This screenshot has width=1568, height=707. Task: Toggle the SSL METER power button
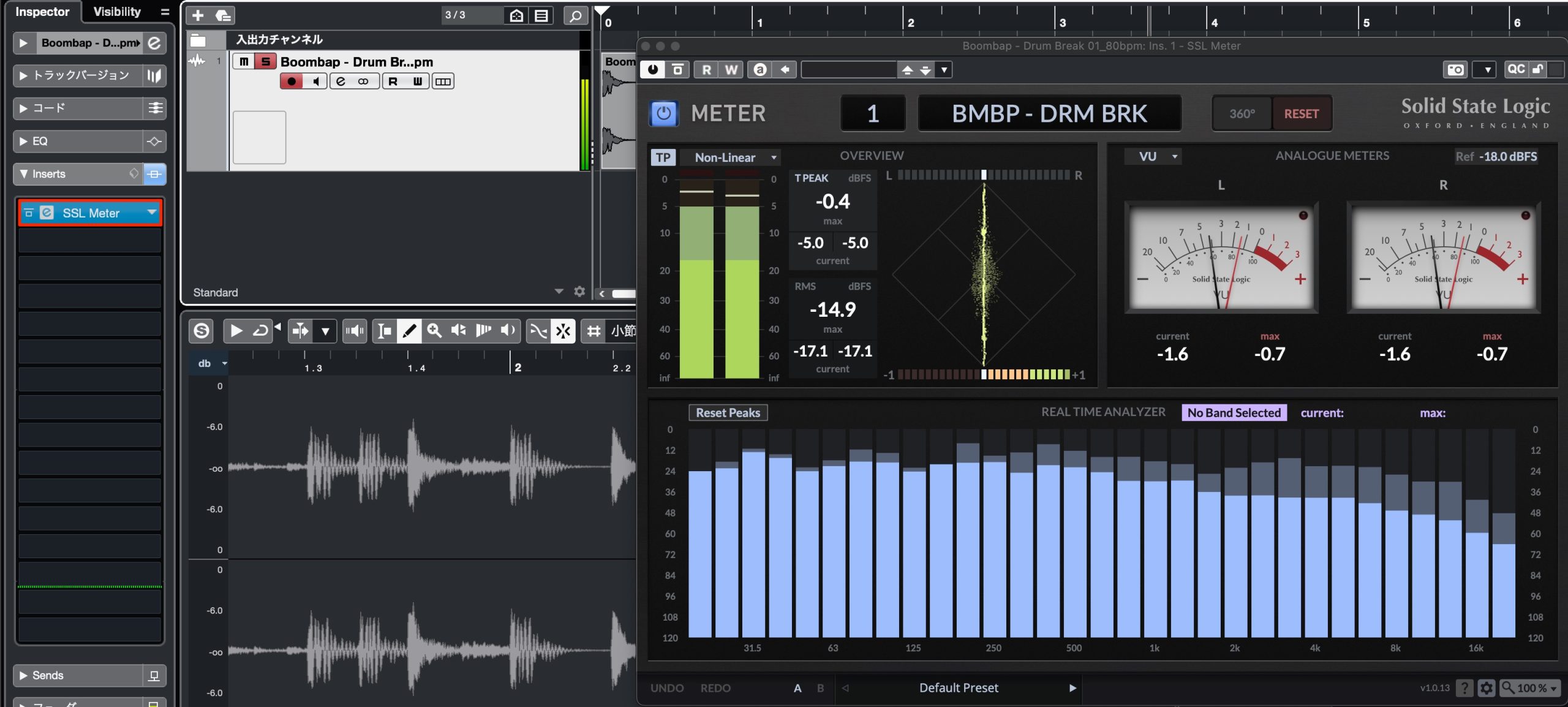tap(663, 113)
